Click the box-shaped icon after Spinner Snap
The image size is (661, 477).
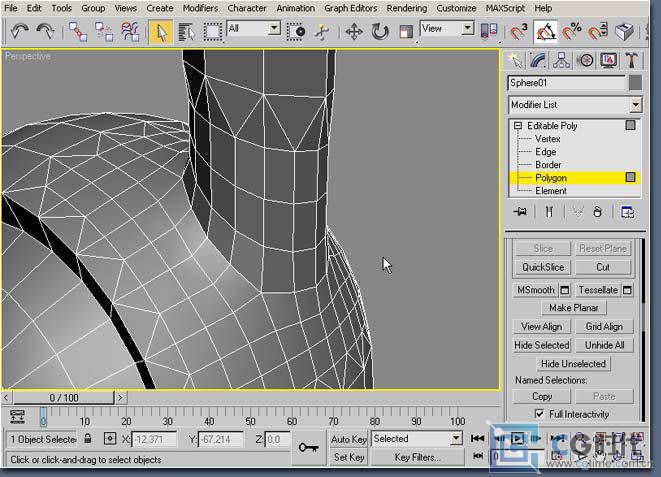click(624, 32)
